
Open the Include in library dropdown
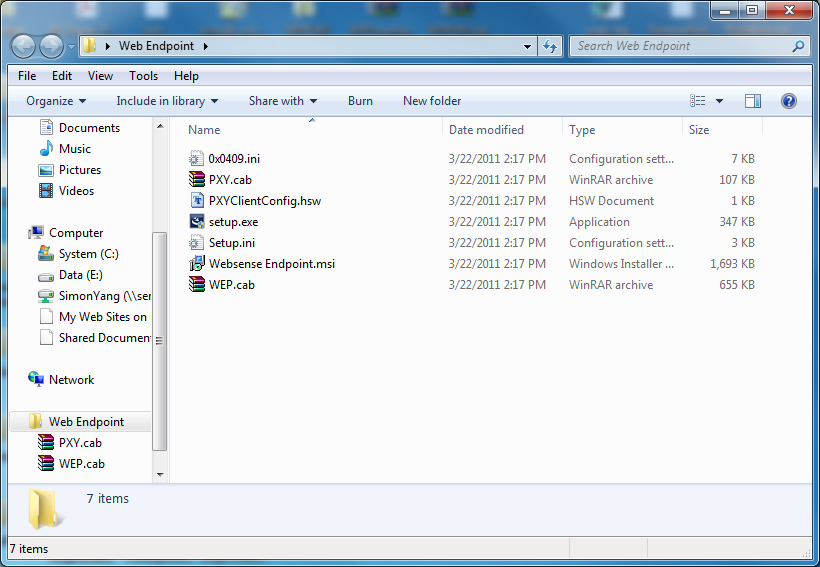coord(167,101)
